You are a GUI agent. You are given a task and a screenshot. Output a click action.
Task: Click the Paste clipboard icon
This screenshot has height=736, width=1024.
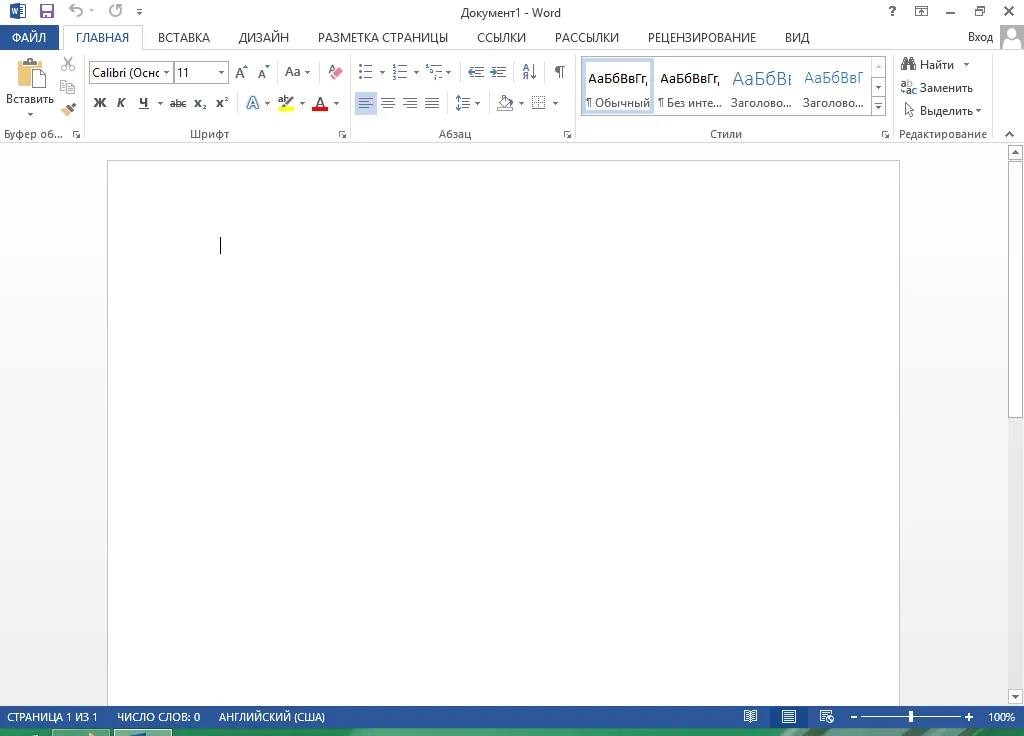click(30, 73)
